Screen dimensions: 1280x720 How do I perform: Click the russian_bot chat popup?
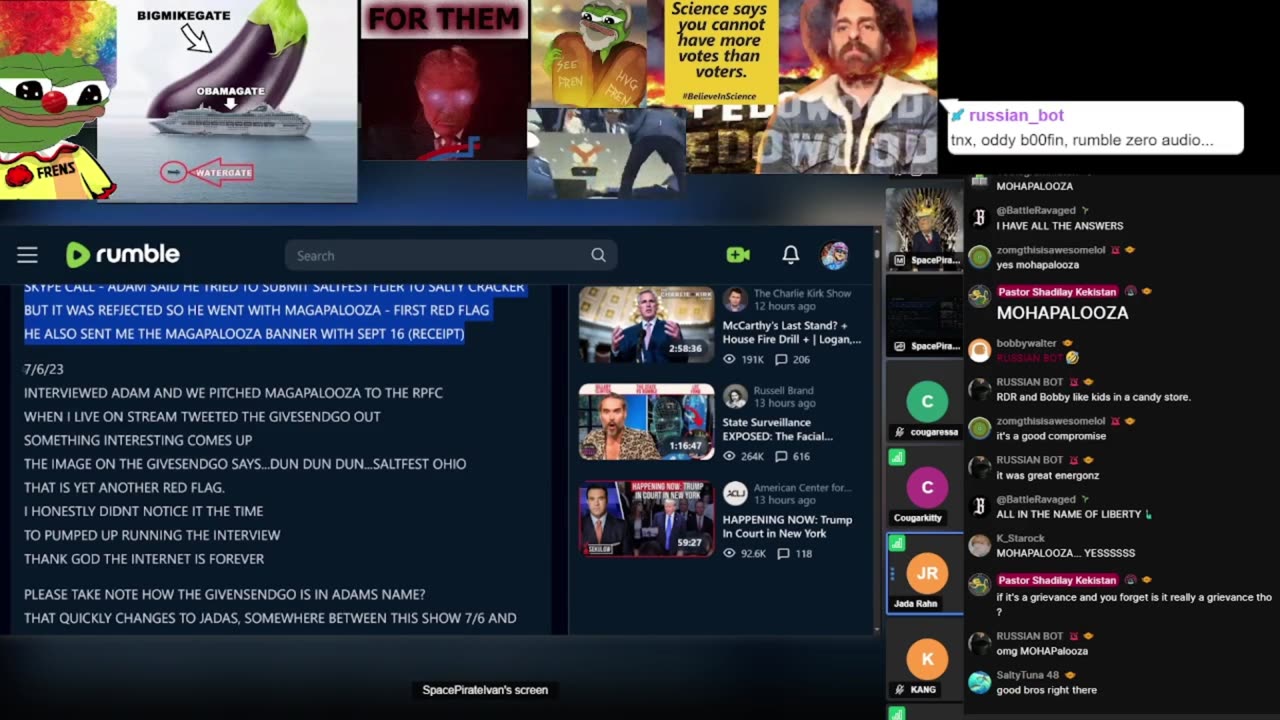coord(1095,127)
